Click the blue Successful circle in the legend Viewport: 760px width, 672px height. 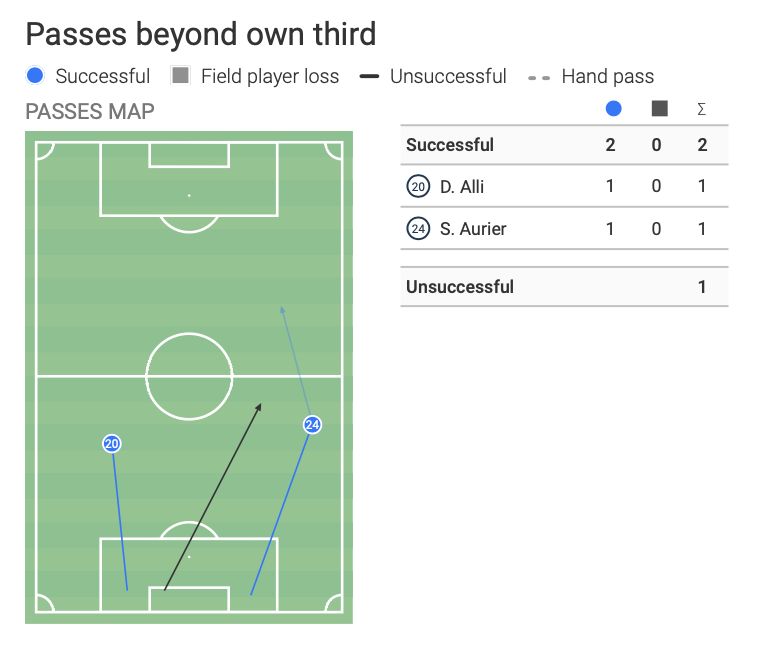coord(36,76)
